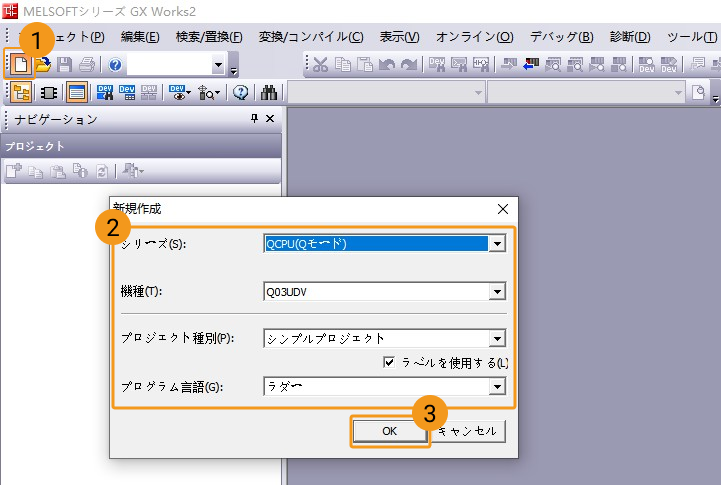Open the Tools (T) menu
This screenshot has height=485, width=721.
[x=692, y=37]
